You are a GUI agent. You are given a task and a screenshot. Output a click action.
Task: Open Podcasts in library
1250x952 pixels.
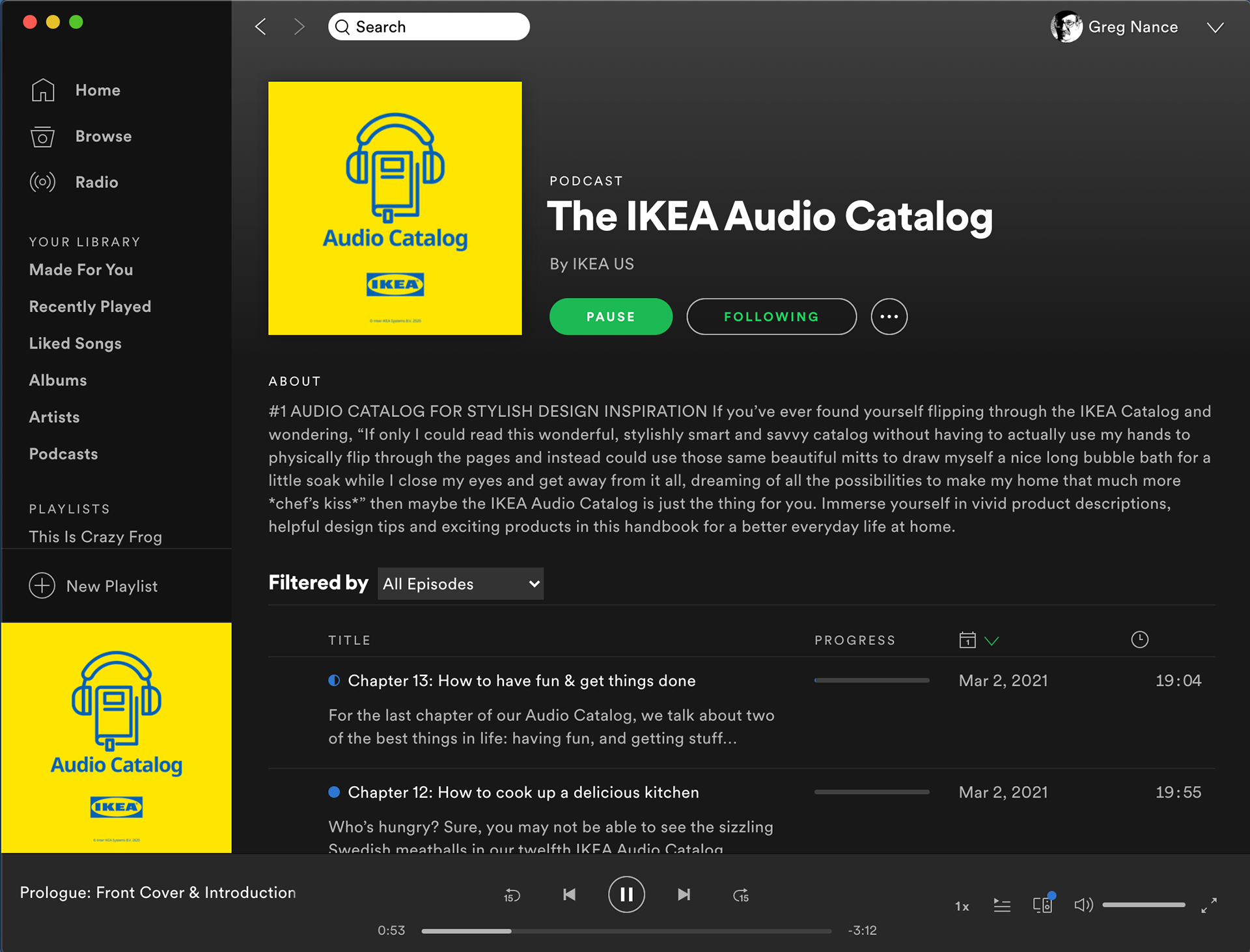(x=63, y=454)
